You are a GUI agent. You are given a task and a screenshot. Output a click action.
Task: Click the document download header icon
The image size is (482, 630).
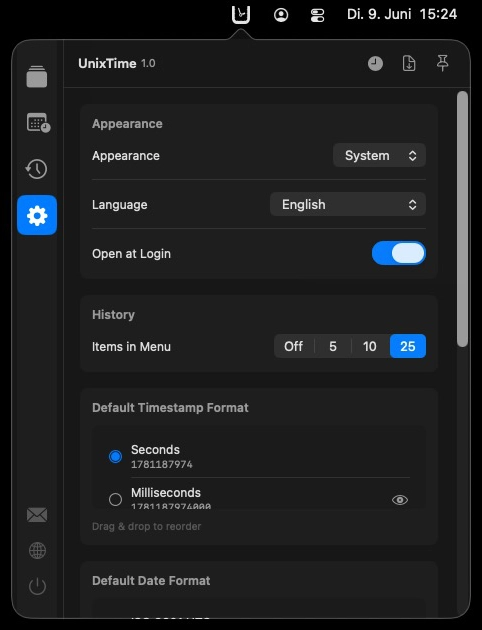pos(409,63)
